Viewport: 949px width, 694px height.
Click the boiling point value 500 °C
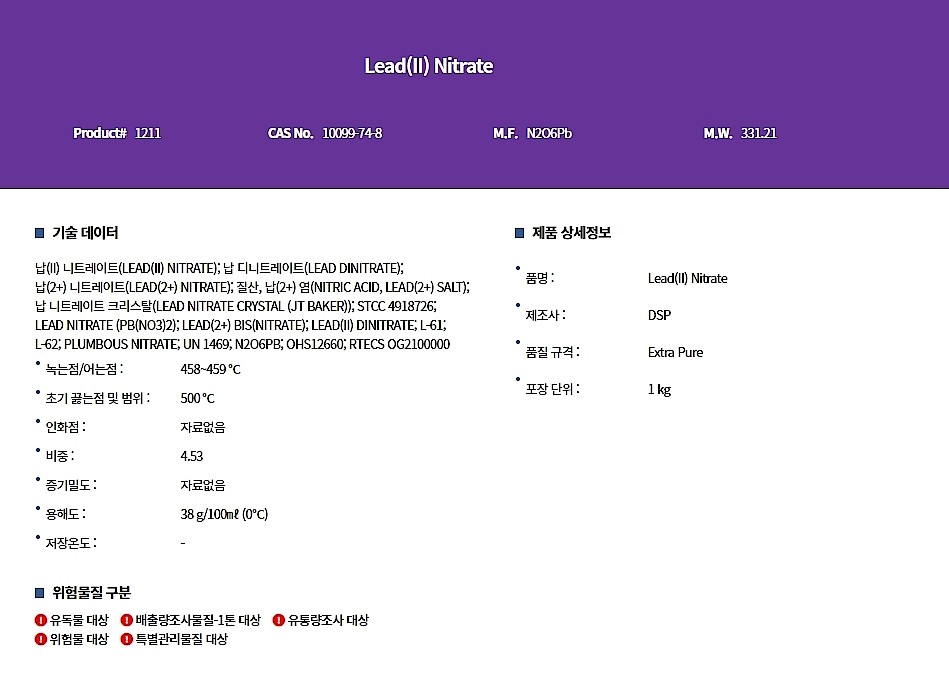[x=197, y=398]
